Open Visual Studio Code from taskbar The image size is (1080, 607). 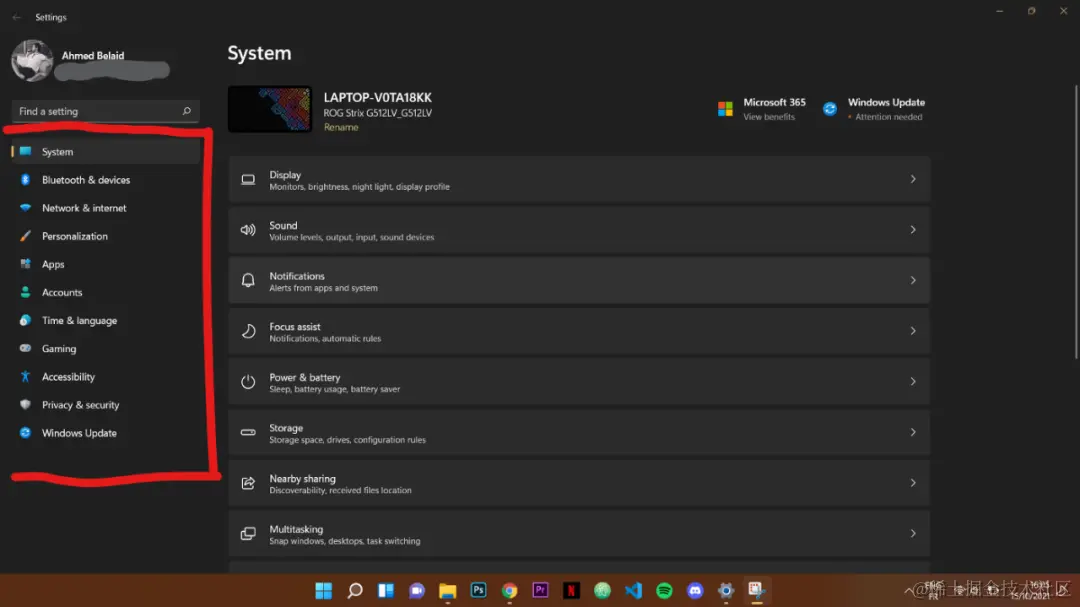(634, 590)
